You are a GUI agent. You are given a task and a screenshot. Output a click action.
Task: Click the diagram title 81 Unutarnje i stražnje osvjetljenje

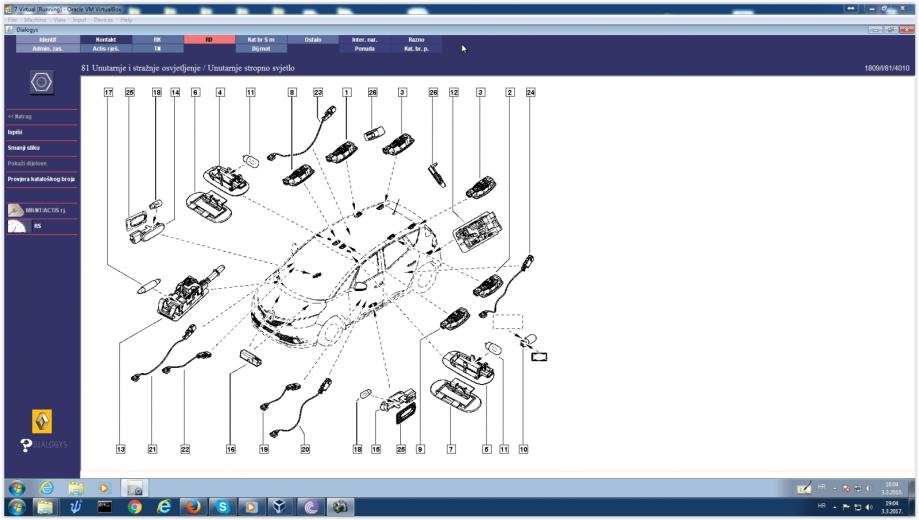click(x=188, y=68)
